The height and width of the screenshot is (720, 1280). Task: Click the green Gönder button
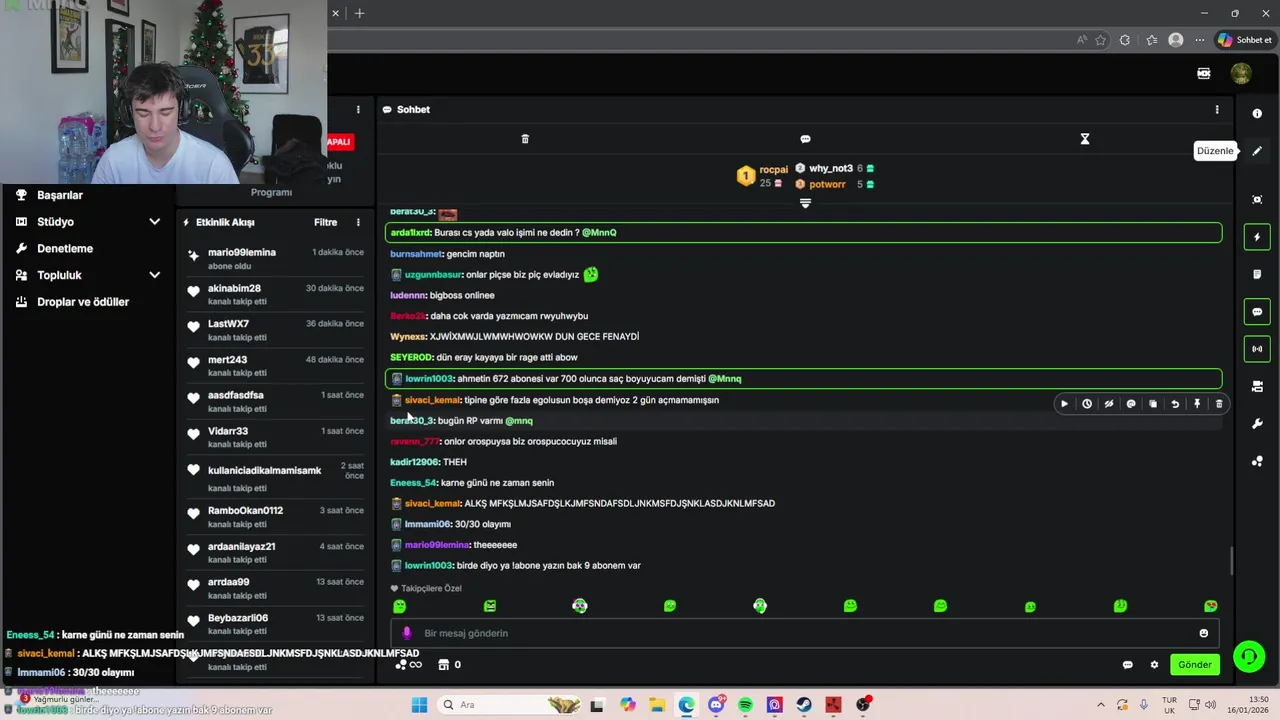[x=1195, y=665]
